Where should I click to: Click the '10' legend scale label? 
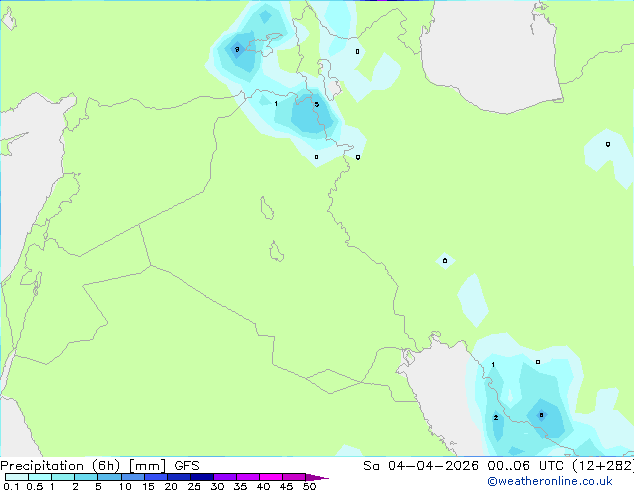pyautogui.click(x=125, y=486)
